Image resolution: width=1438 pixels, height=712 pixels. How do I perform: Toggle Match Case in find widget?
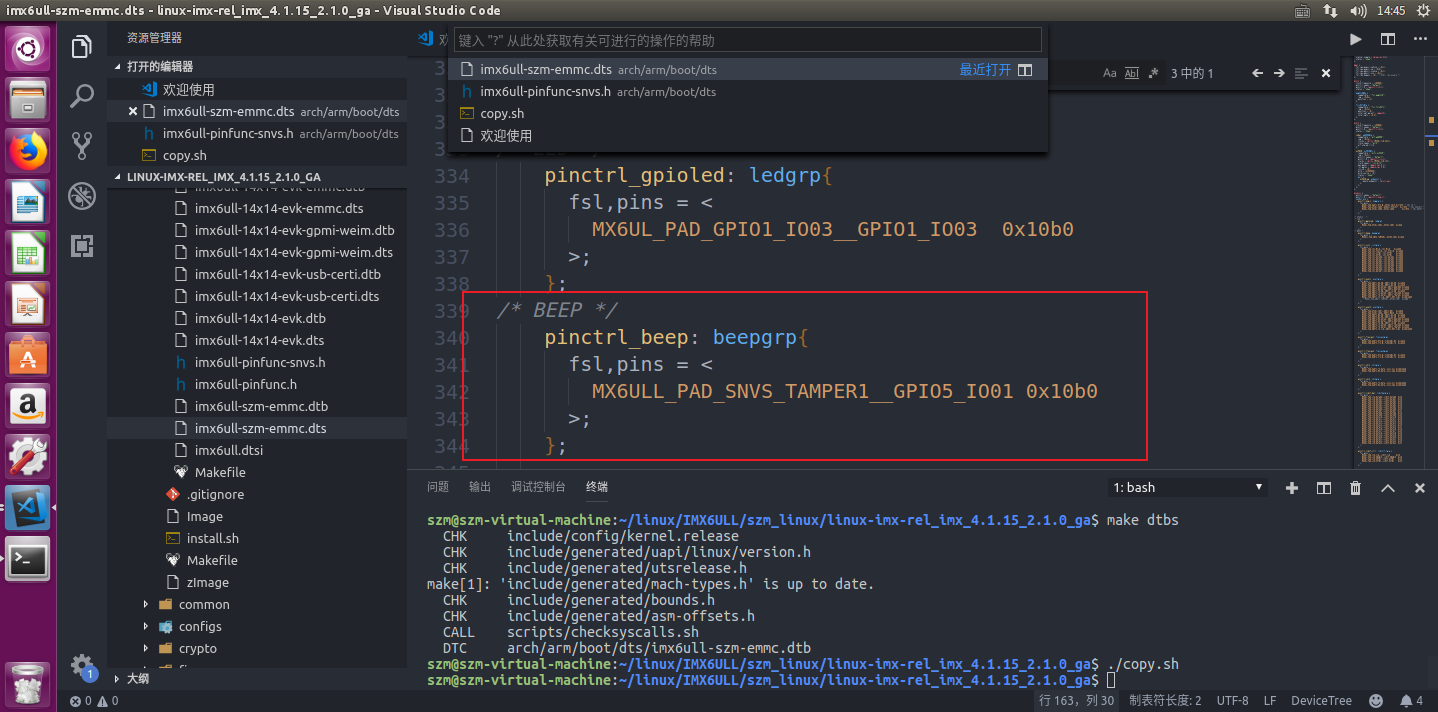tap(1110, 73)
